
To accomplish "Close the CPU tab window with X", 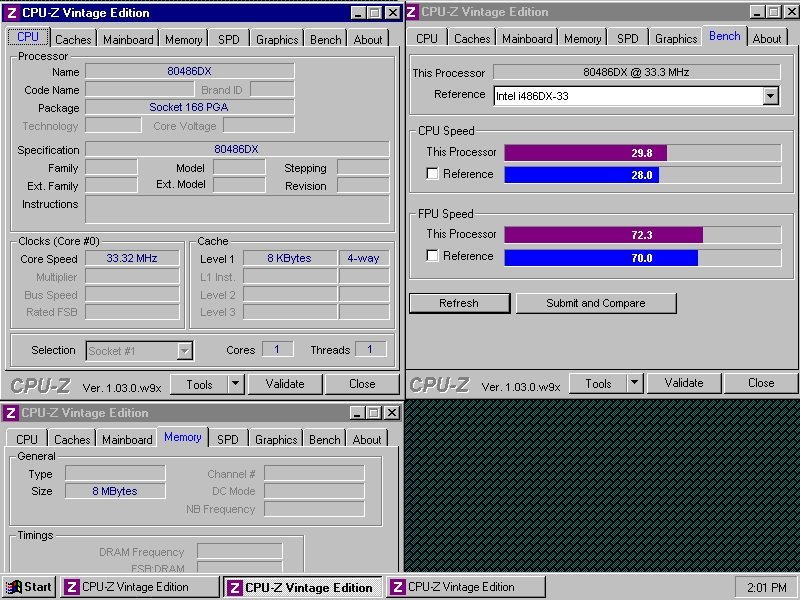I will [392, 13].
